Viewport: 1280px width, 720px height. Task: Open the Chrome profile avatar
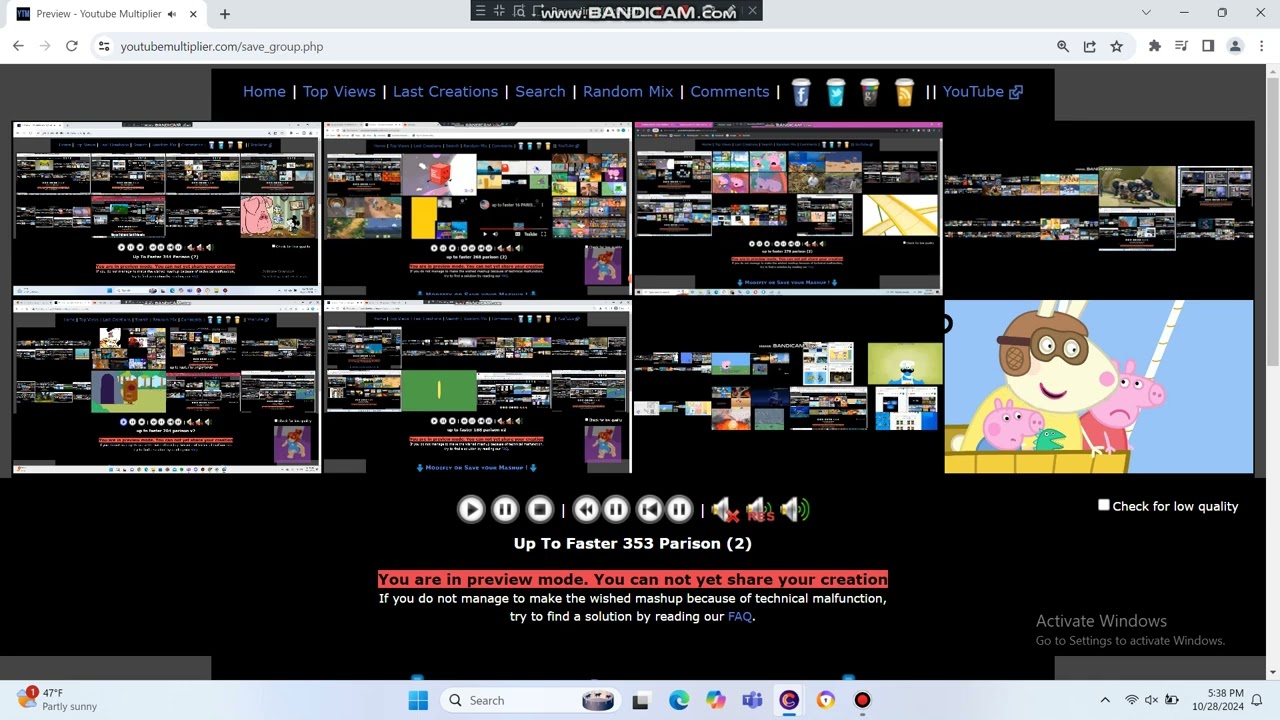[x=1235, y=46]
